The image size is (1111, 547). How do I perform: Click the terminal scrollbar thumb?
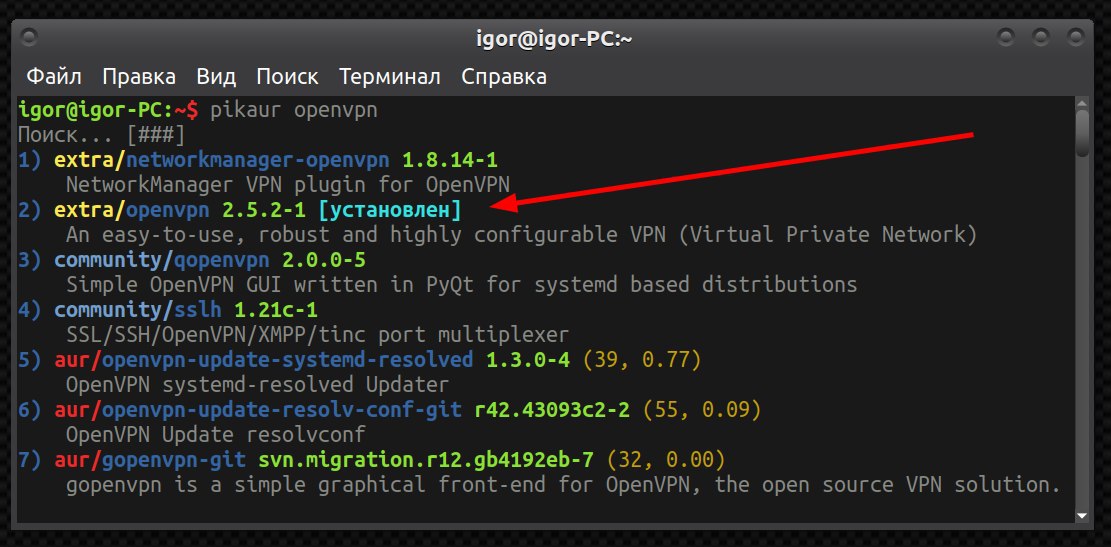point(1082,134)
